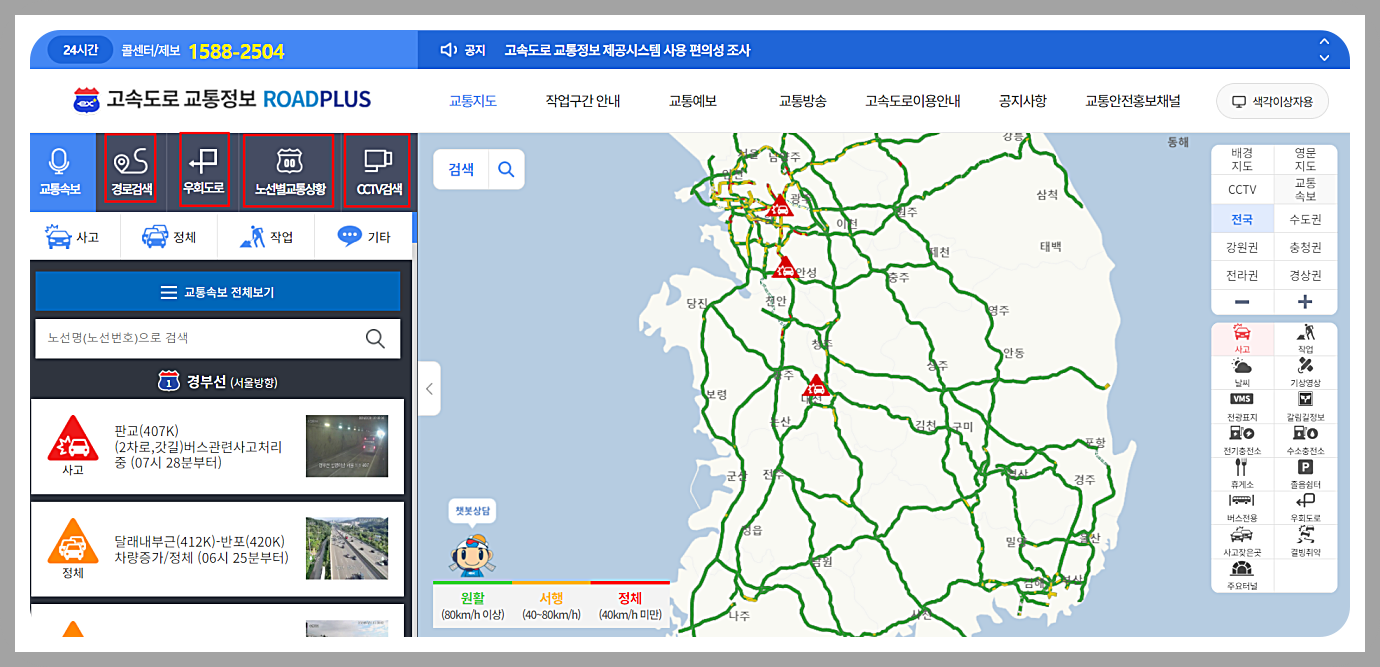
Task: Open the 판교(407K) accident report
Action: [217, 446]
